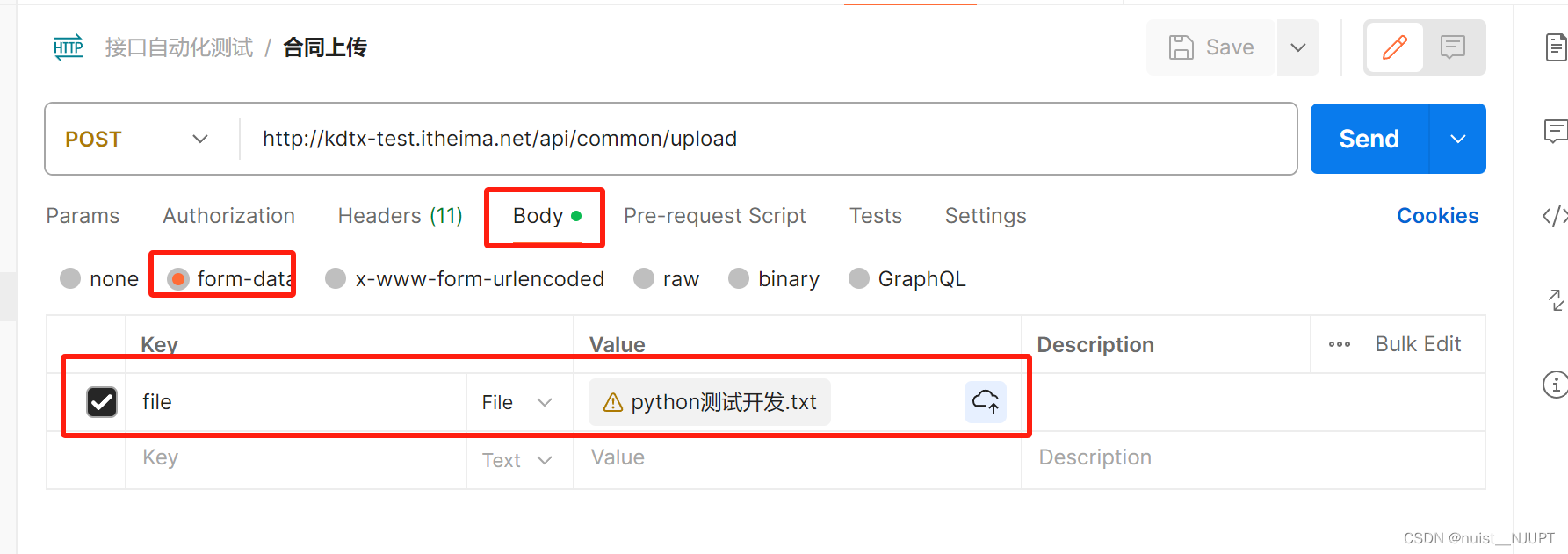Uncheck the file row checkbox
The height and width of the screenshot is (554, 1568).
(x=102, y=402)
